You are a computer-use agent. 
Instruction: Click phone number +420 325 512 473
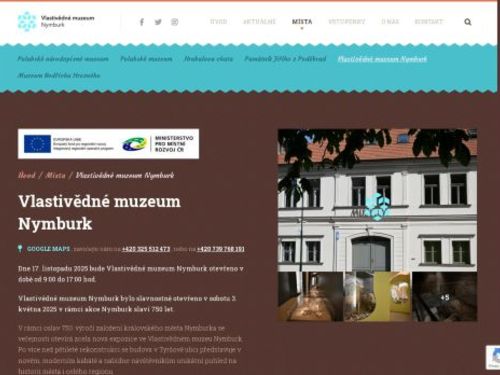(x=146, y=249)
